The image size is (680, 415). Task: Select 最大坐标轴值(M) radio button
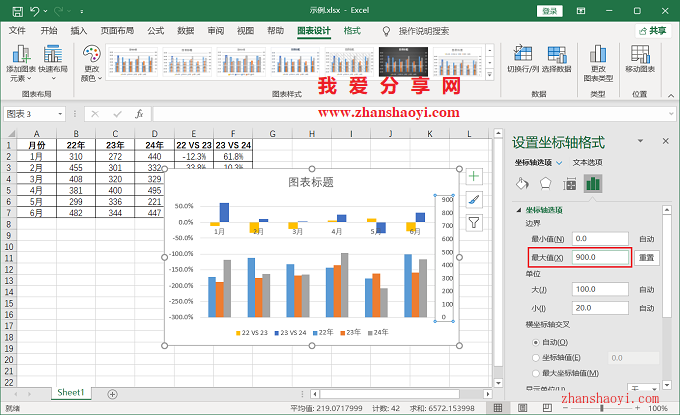(x=536, y=373)
